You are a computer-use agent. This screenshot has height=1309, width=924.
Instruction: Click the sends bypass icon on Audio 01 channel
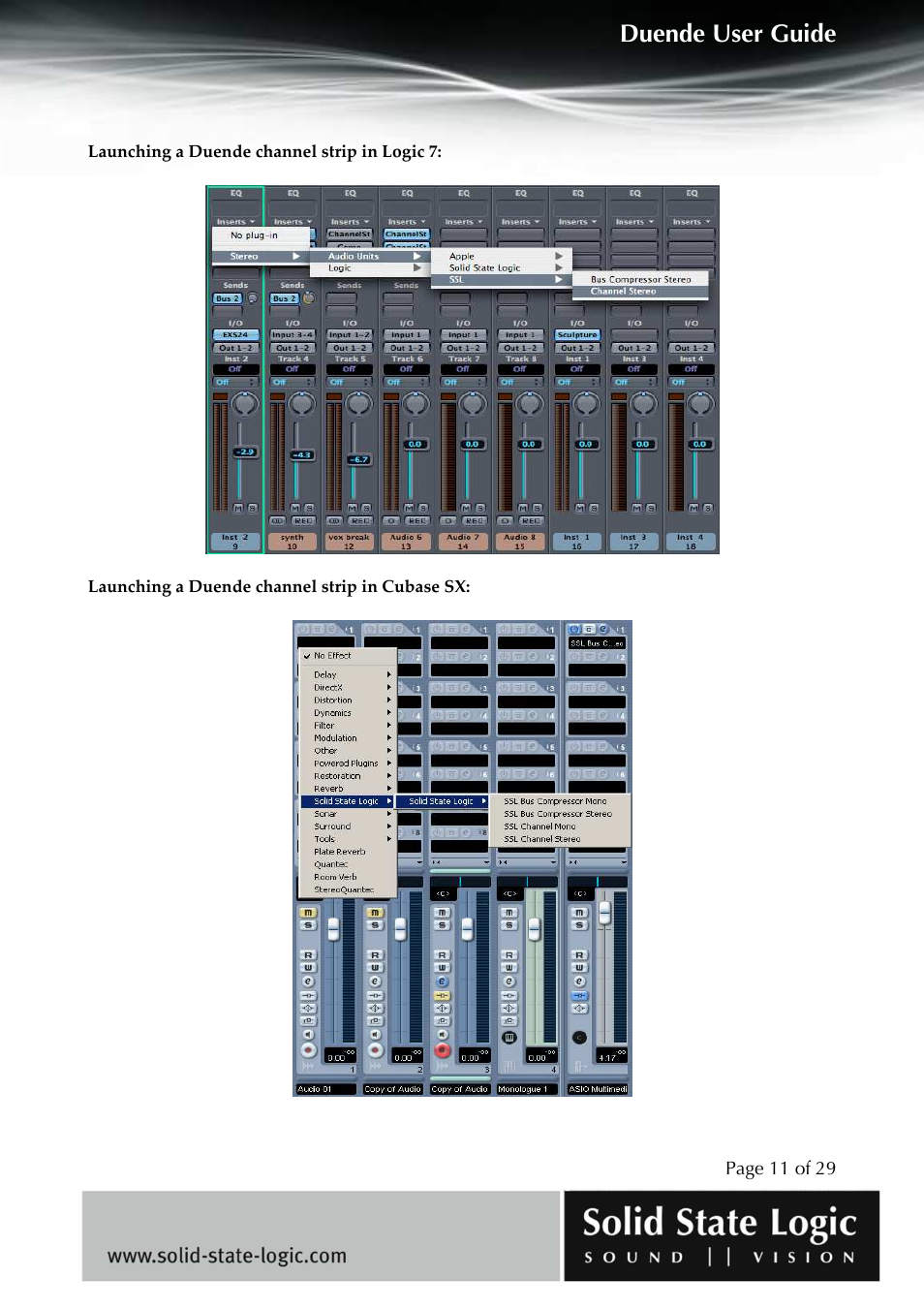pos(308,1021)
